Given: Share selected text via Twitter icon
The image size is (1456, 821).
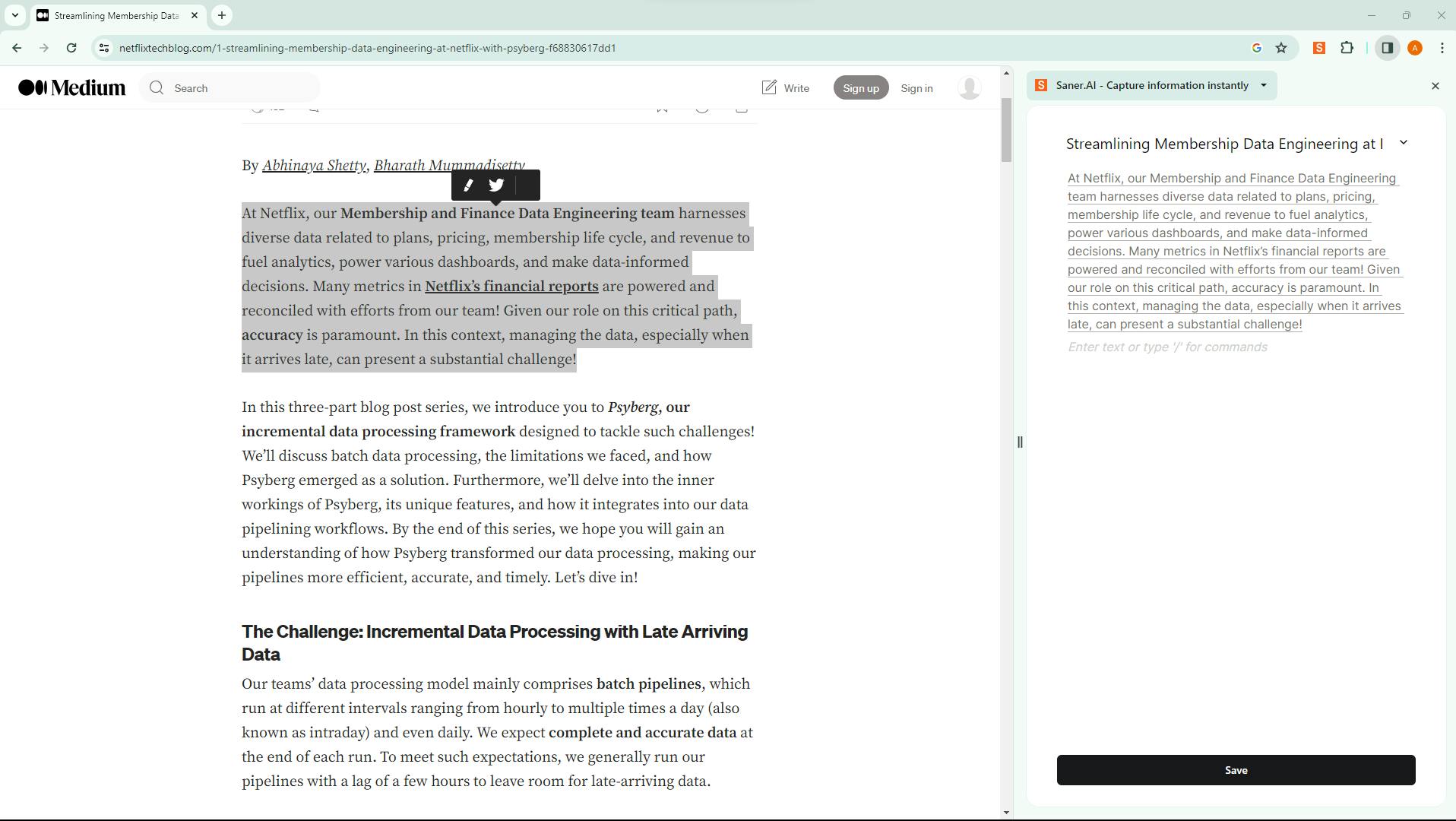Looking at the screenshot, I should coord(496,185).
